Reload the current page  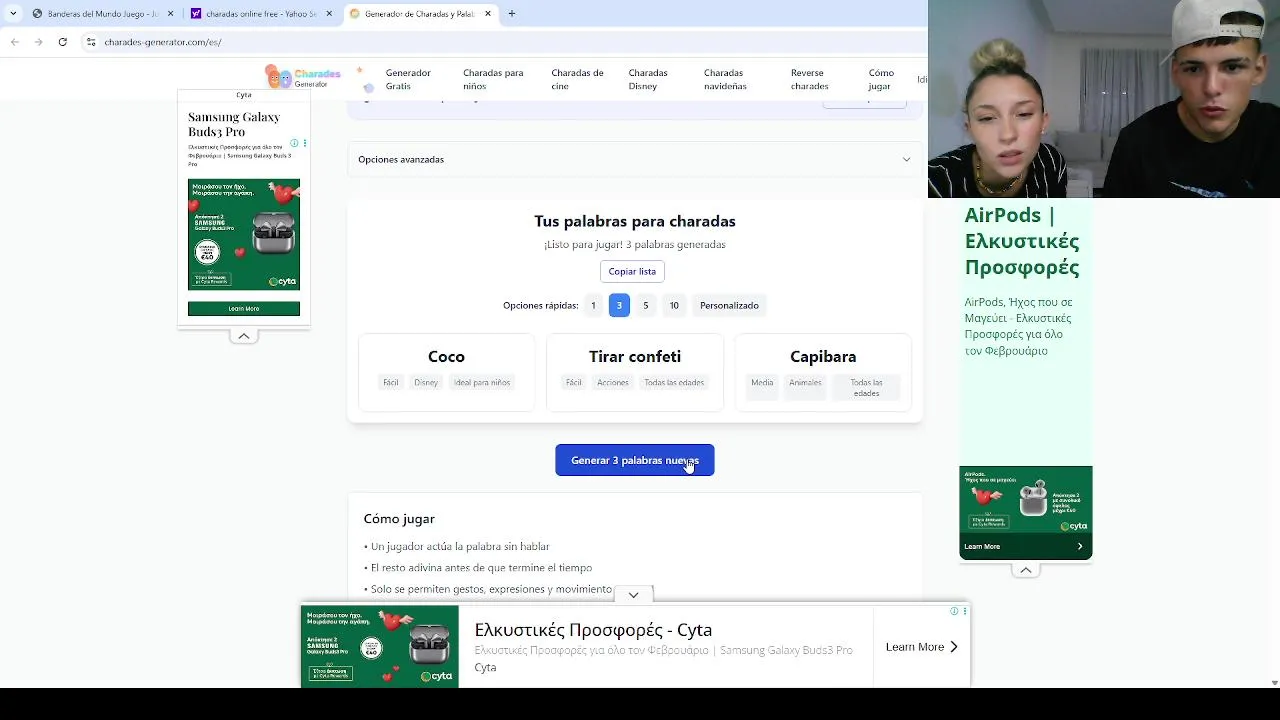(62, 42)
